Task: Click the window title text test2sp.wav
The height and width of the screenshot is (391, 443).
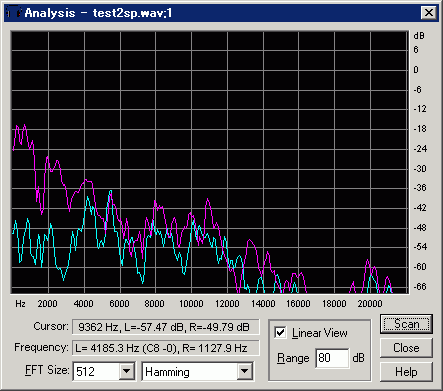Action: tap(128, 13)
